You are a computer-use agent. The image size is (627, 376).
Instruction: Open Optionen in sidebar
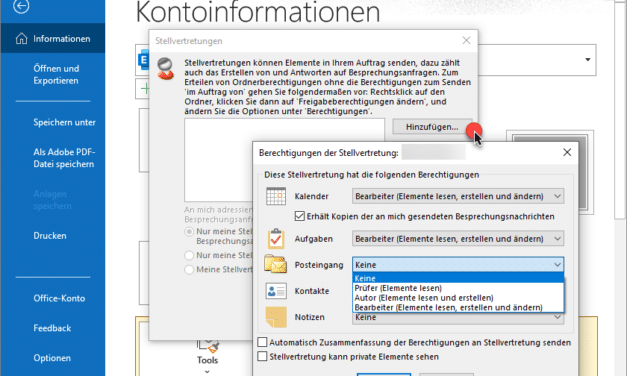tap(53, 358)
